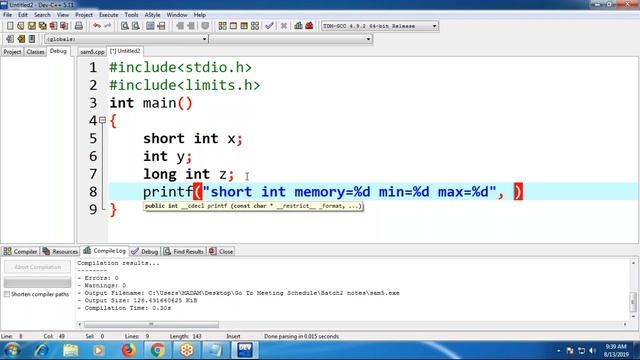
Task: Open the Window menu
Action: (x=177, y=15)
